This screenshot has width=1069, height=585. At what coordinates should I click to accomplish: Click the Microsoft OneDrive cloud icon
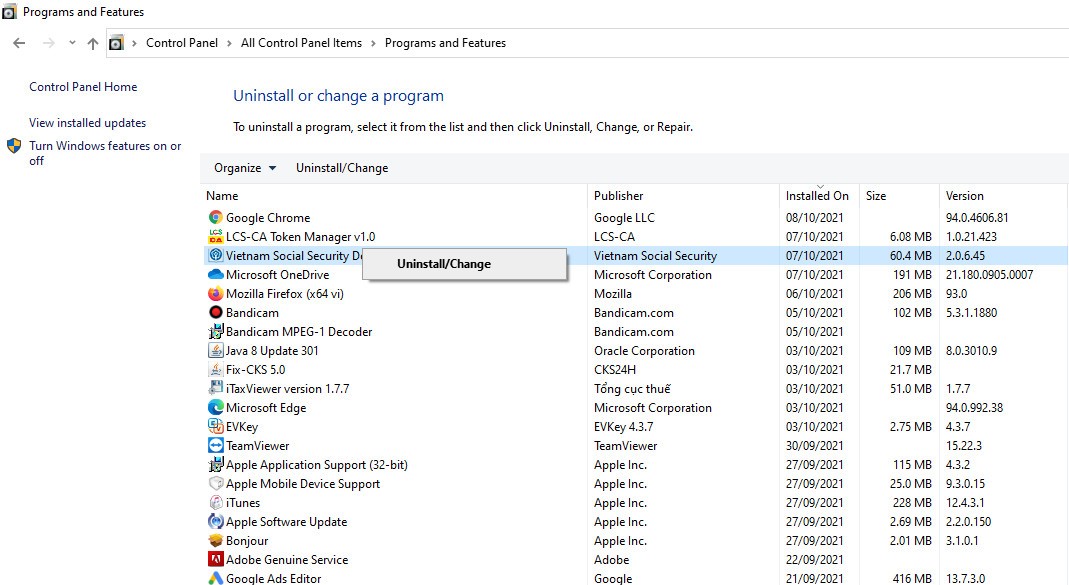pos(215,275)
